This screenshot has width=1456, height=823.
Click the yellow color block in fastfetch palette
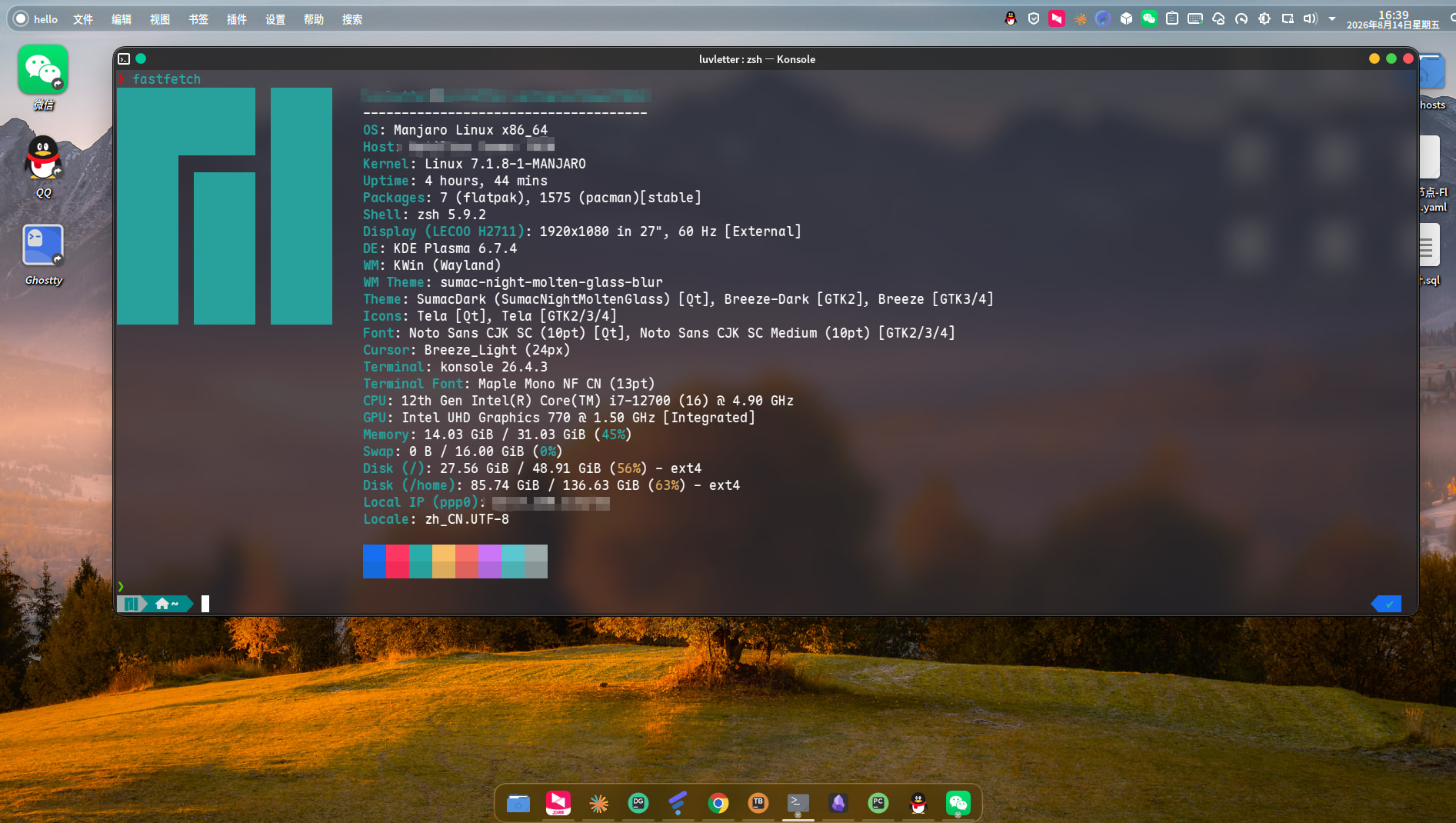(444, 561)
